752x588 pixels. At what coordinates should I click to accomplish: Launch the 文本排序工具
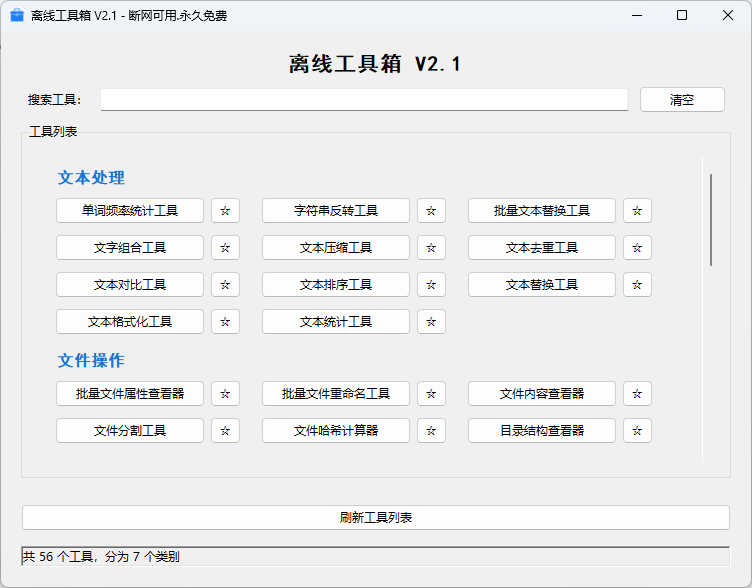pyautogui.click(x=336, y=284)
